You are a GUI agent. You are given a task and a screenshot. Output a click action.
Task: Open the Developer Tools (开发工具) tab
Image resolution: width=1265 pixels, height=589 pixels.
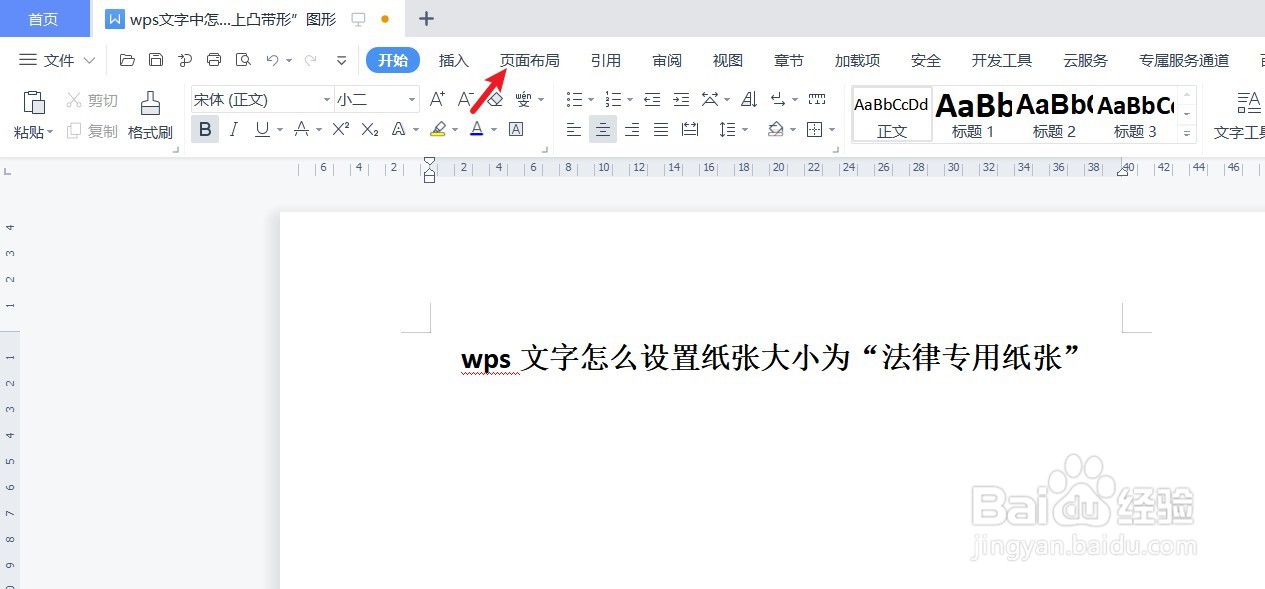click(x=1002, y=60)
